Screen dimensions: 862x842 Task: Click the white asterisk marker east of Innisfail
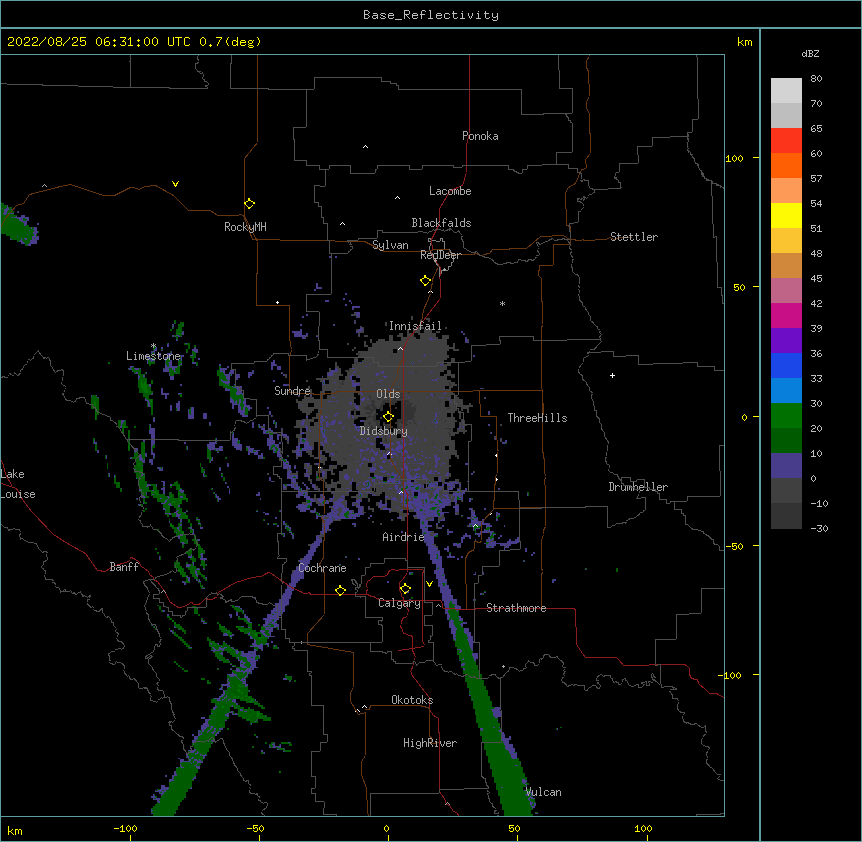click(x=502, y=303)
